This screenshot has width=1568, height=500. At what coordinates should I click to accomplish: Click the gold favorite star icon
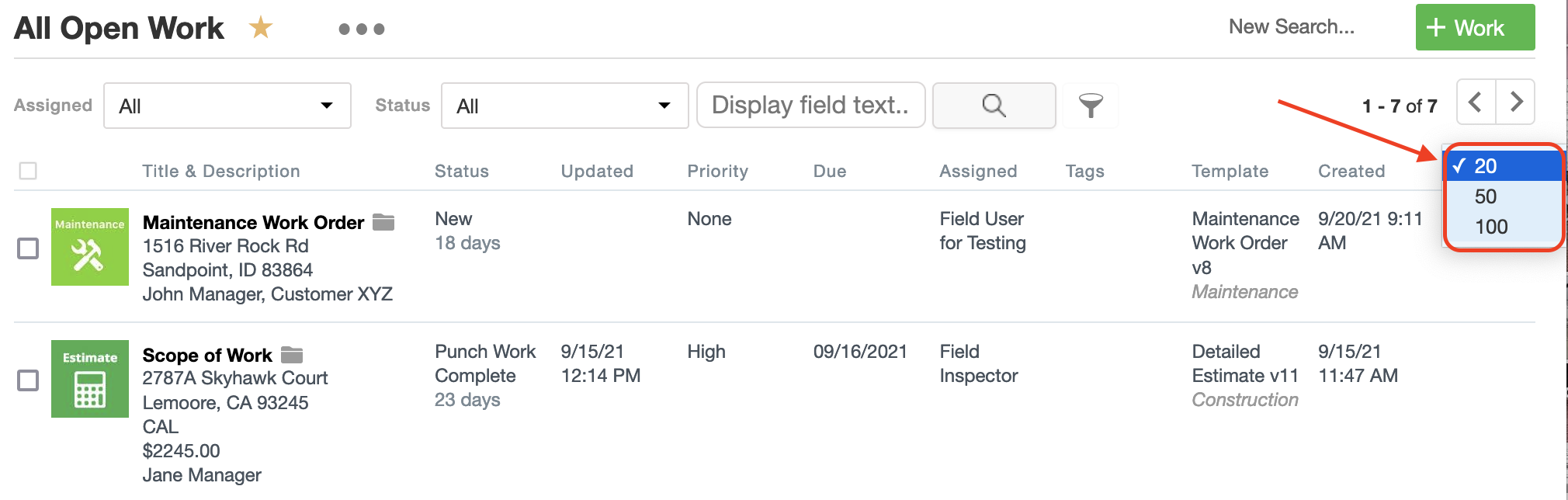[261, 28]
